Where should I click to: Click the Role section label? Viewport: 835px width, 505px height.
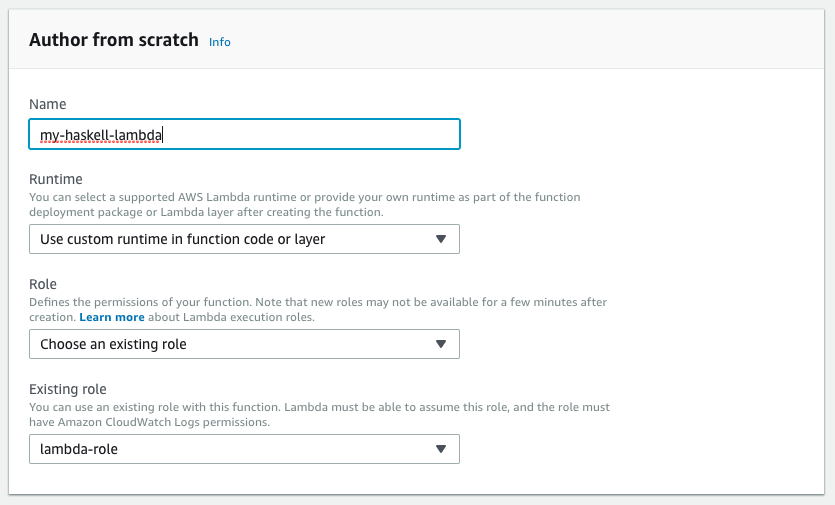tap(44, 284)
